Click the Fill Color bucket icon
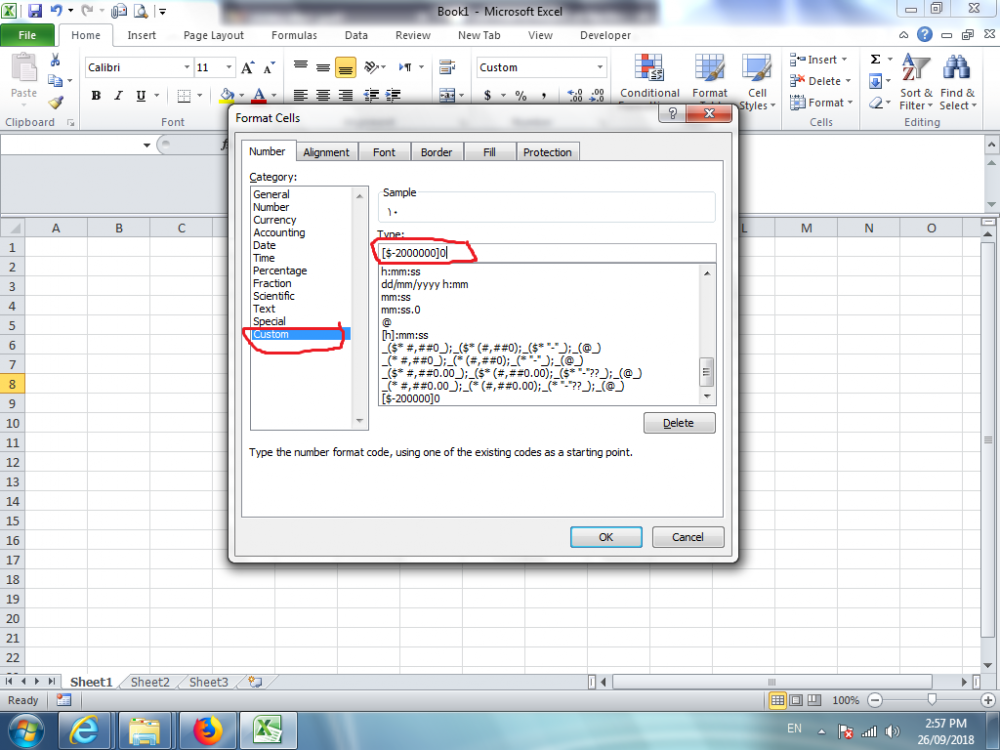Image resolution: width=1000 pixels, height=750 pixels. tap(226, 96)
